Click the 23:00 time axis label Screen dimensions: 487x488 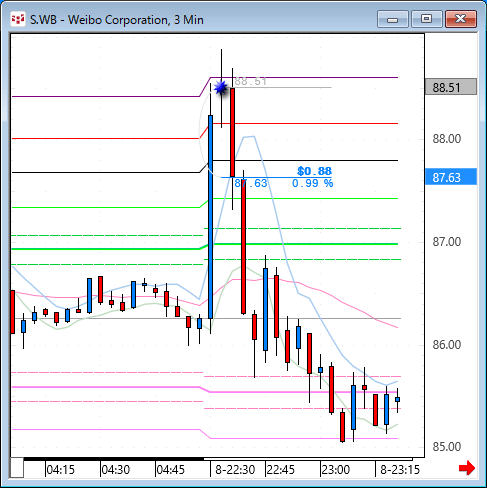tap(336, 470)
